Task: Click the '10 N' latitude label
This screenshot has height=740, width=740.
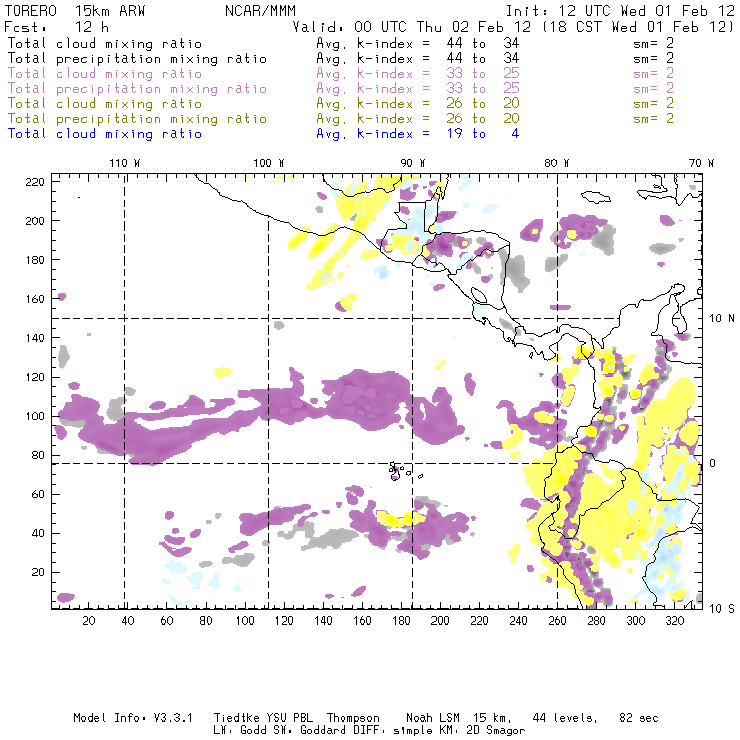Action: (x=722, y=319)
